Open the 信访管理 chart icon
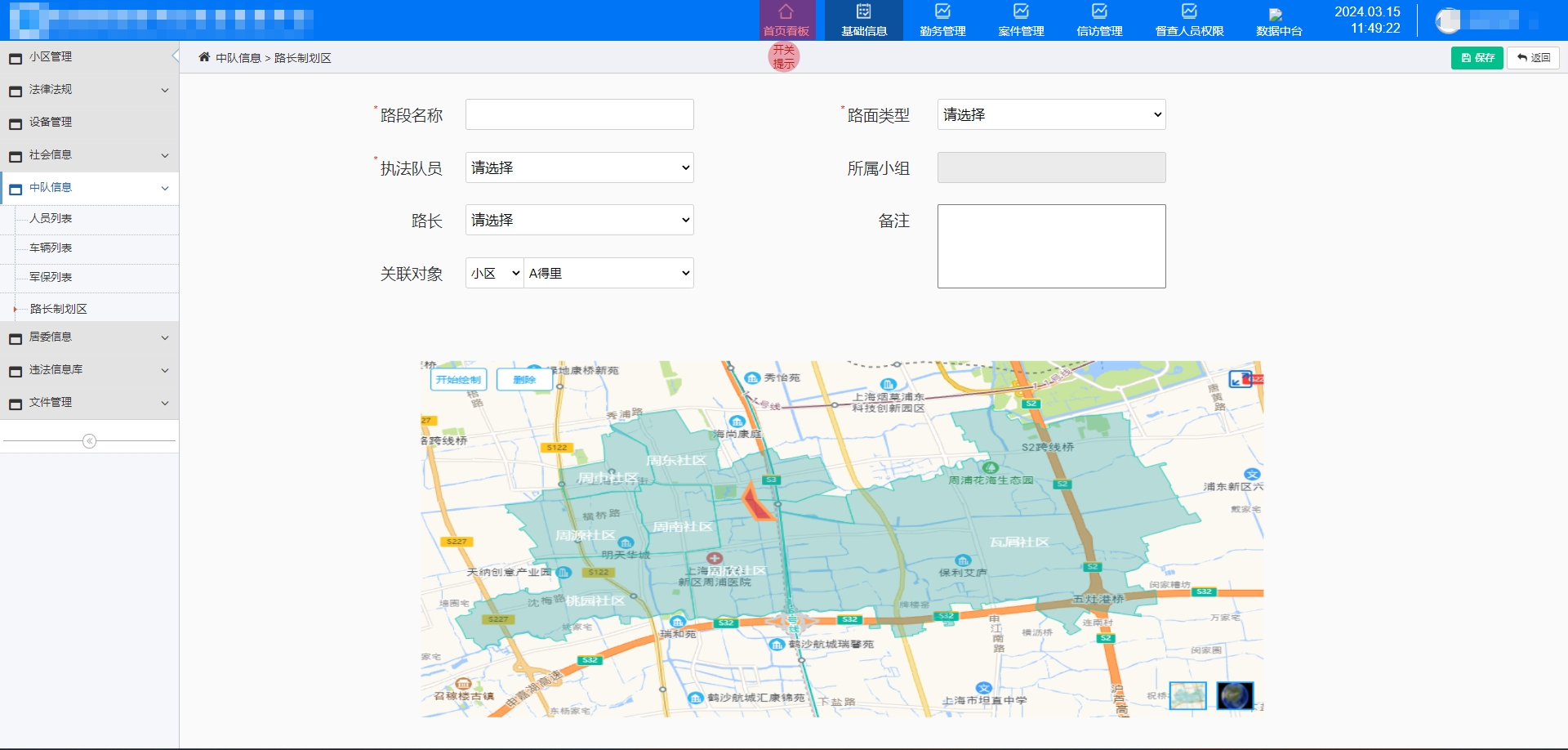1568x750 pixels. pyautogui.click(x=1099, y=11)
